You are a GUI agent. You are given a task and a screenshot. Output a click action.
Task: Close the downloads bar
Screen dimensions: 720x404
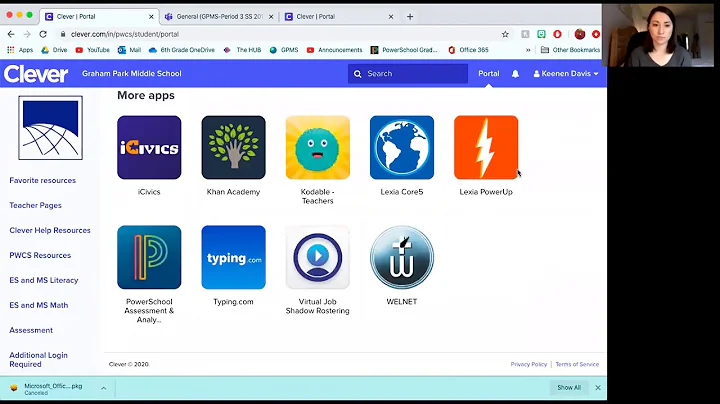point(598,387)
